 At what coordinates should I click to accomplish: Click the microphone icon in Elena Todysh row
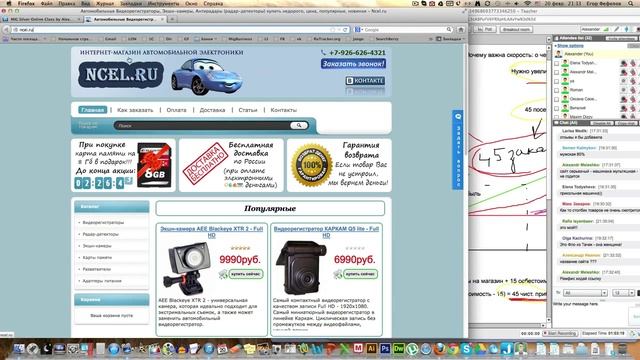click(x=632, y=63)
